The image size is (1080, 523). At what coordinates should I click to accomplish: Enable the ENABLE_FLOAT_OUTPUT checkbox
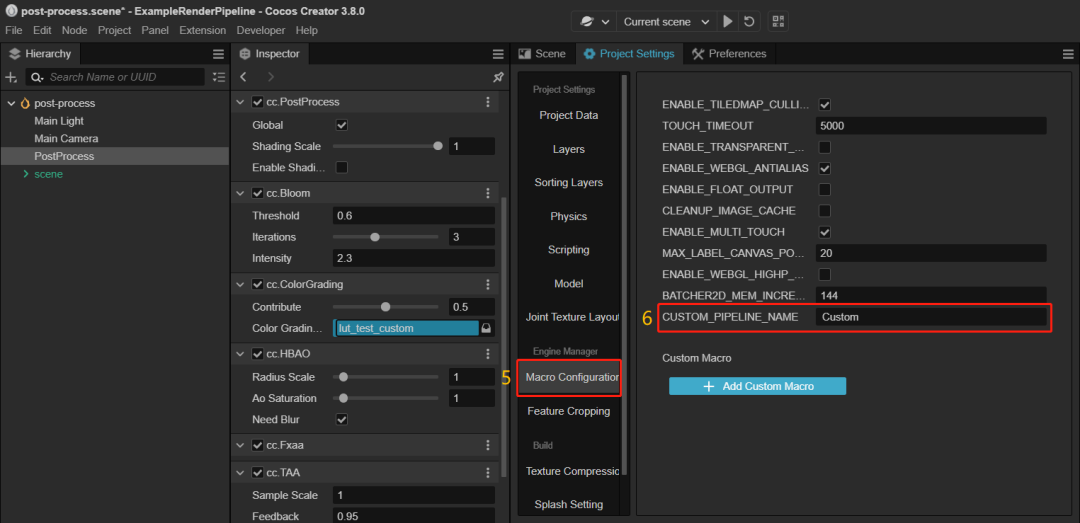[x=825, y=189]
